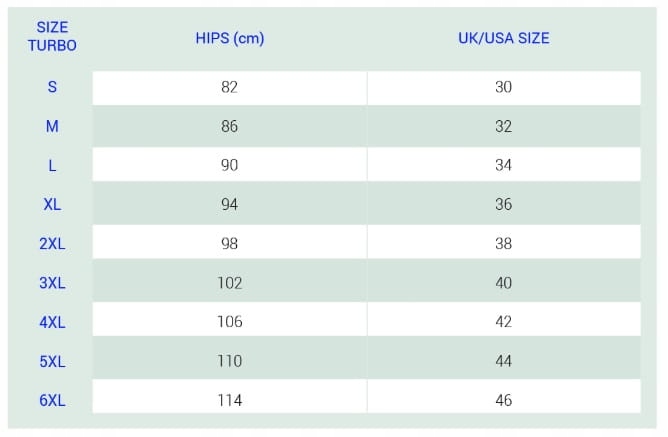Click UK/USA size 30 cell

503,87
